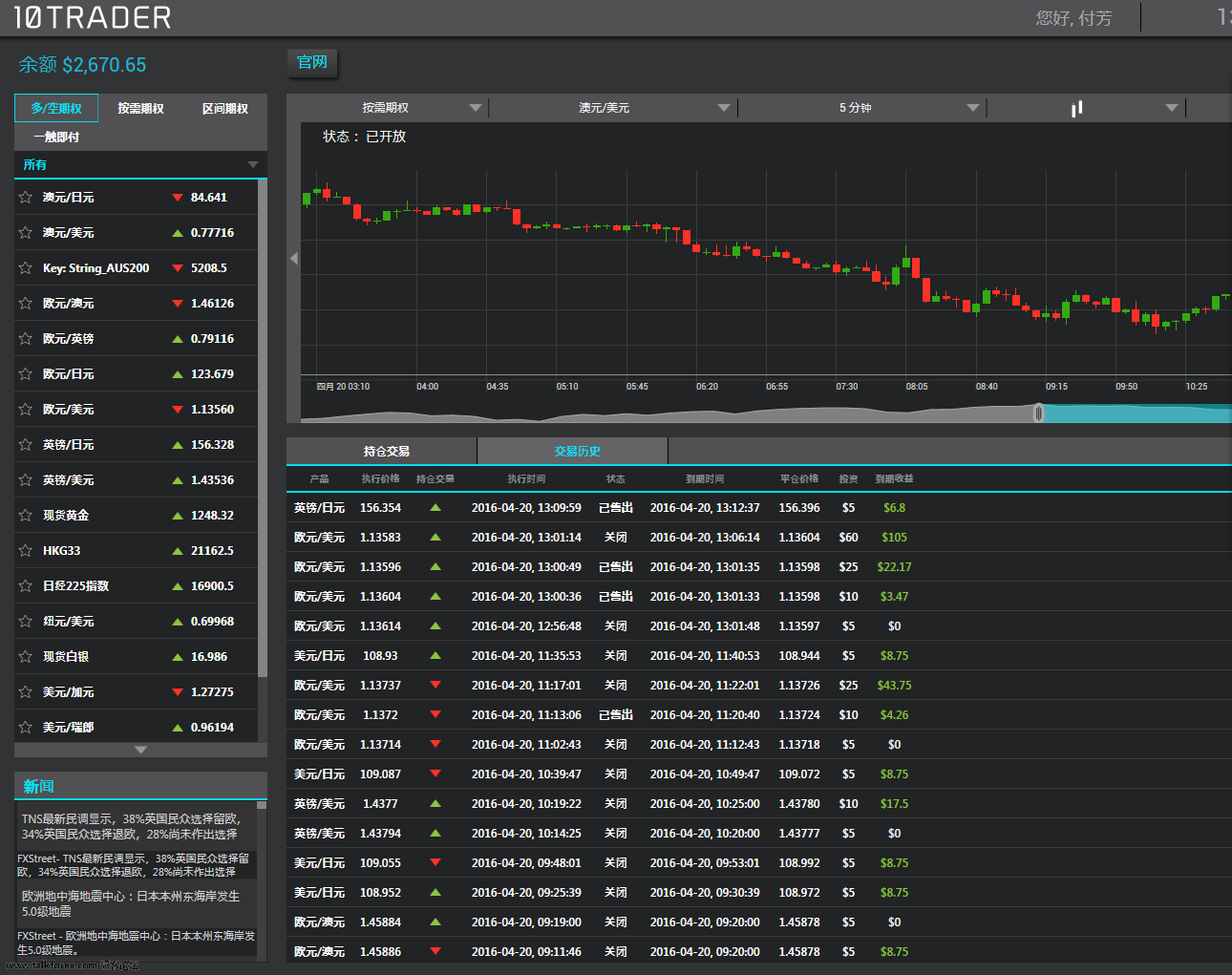Viewport: 1232px width, 975px height.
Task: Switch to 区间期权 tab
Action: click(x=225, y=109)
